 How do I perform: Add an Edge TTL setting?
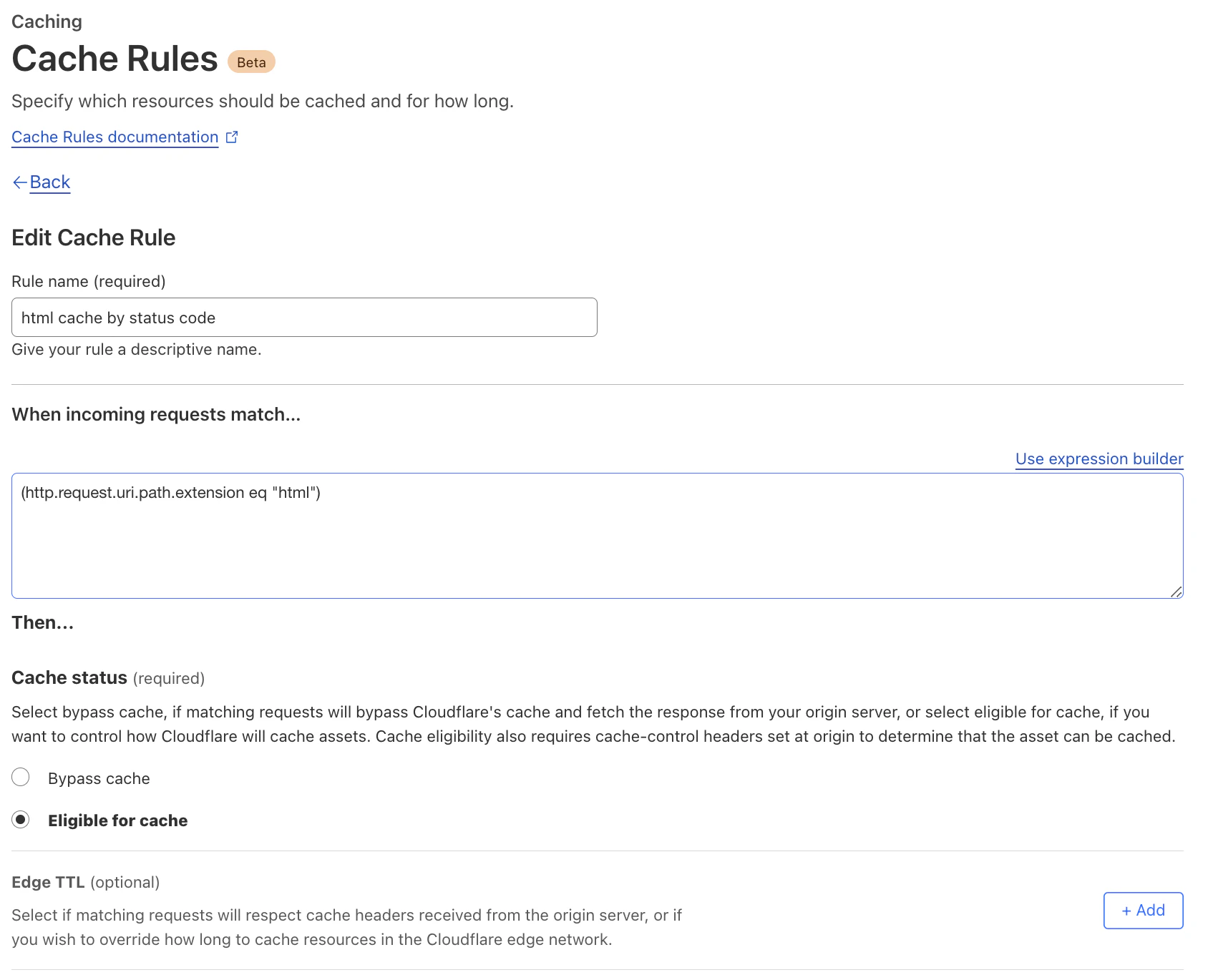(x=1143, y=910)
